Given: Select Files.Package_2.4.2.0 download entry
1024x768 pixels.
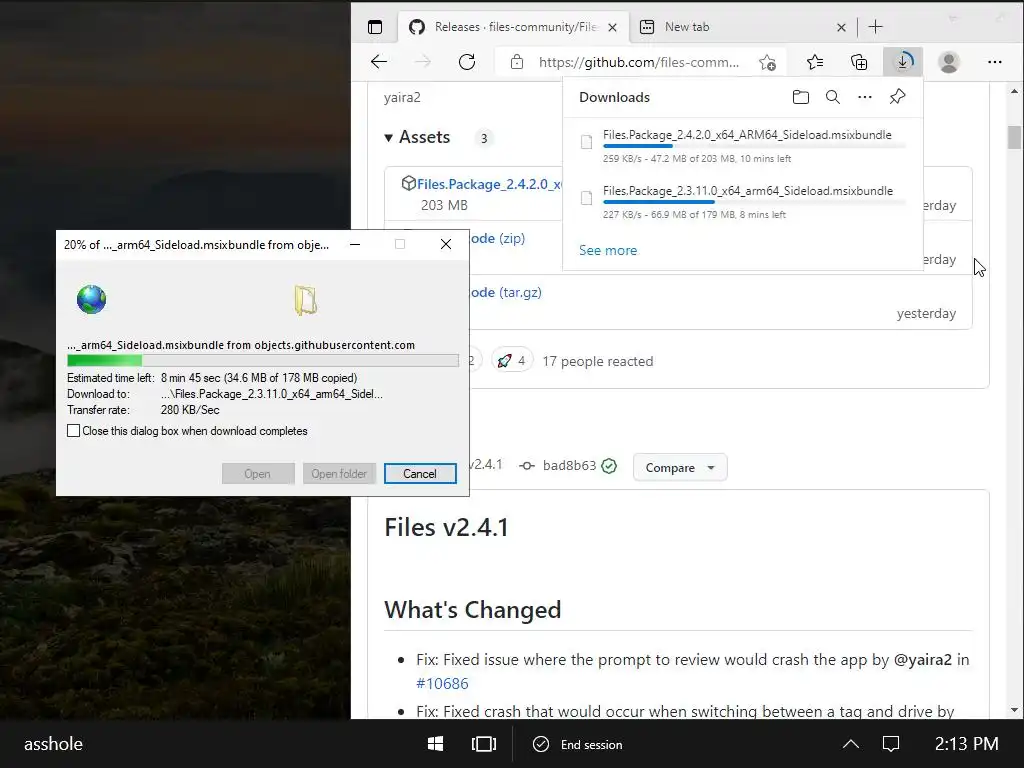Looking at the screenshot, I should 743,146.
